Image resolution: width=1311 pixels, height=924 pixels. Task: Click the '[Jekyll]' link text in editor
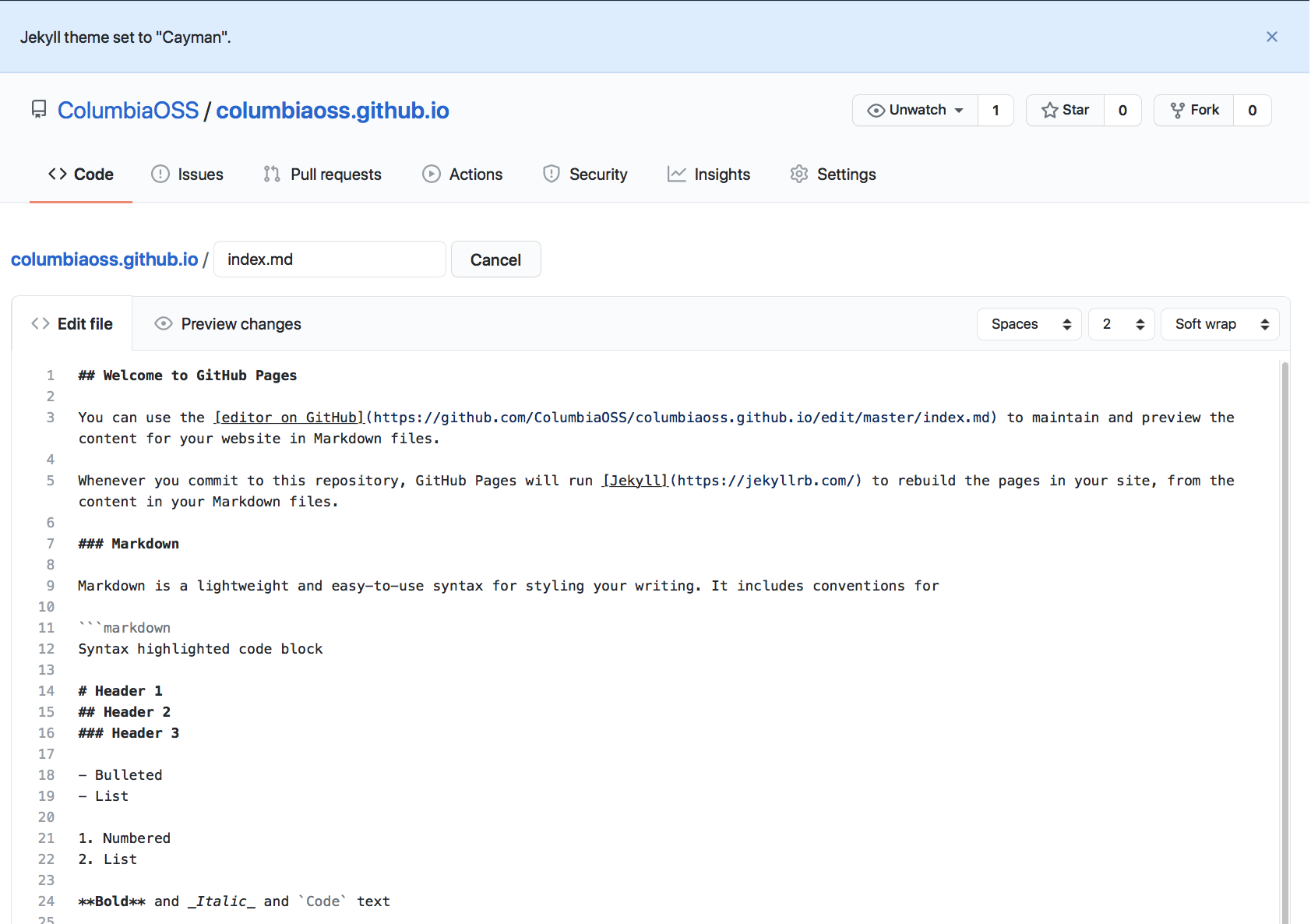635,481
